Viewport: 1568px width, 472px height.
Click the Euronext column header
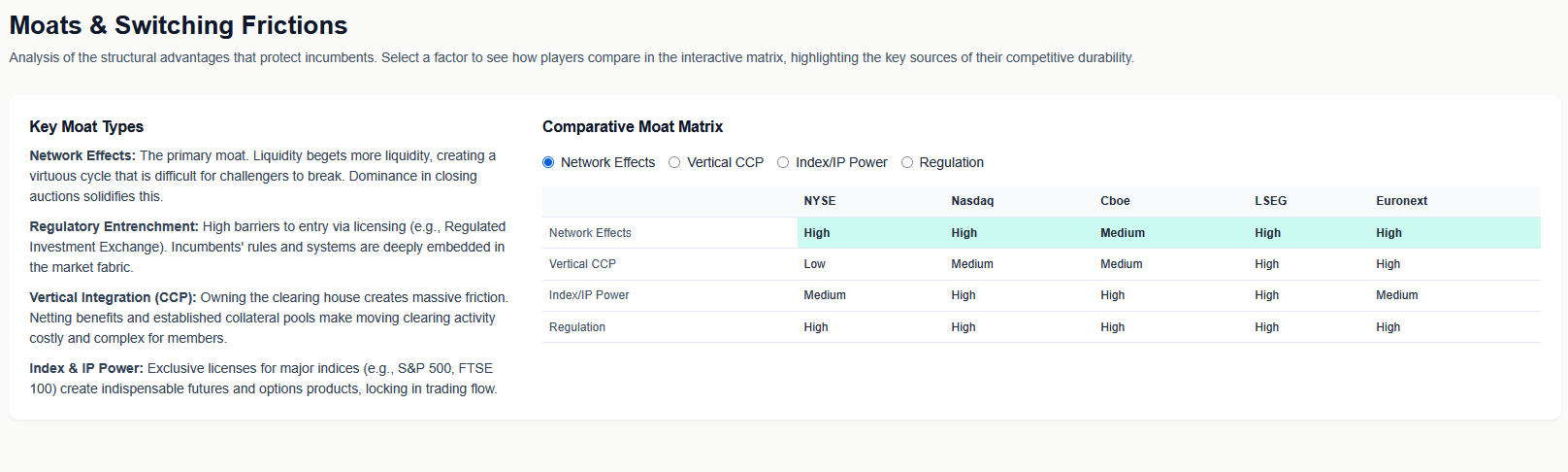coord(1401,201)
